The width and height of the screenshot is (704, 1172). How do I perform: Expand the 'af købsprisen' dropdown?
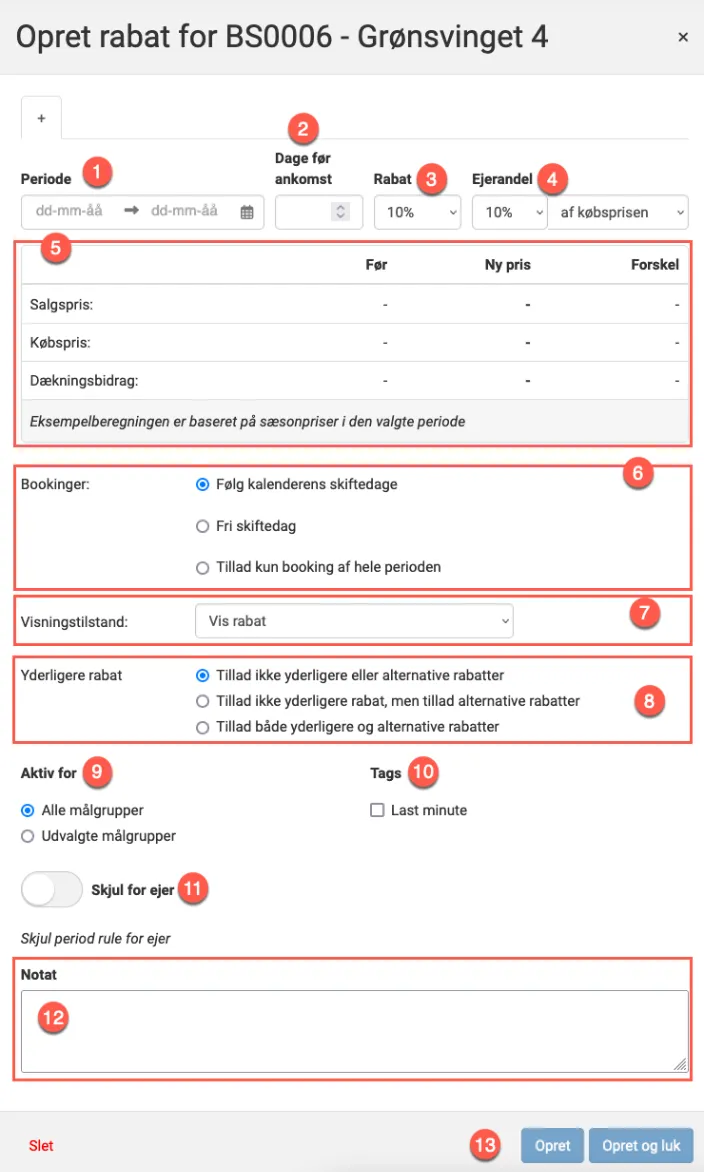(618, 212)
